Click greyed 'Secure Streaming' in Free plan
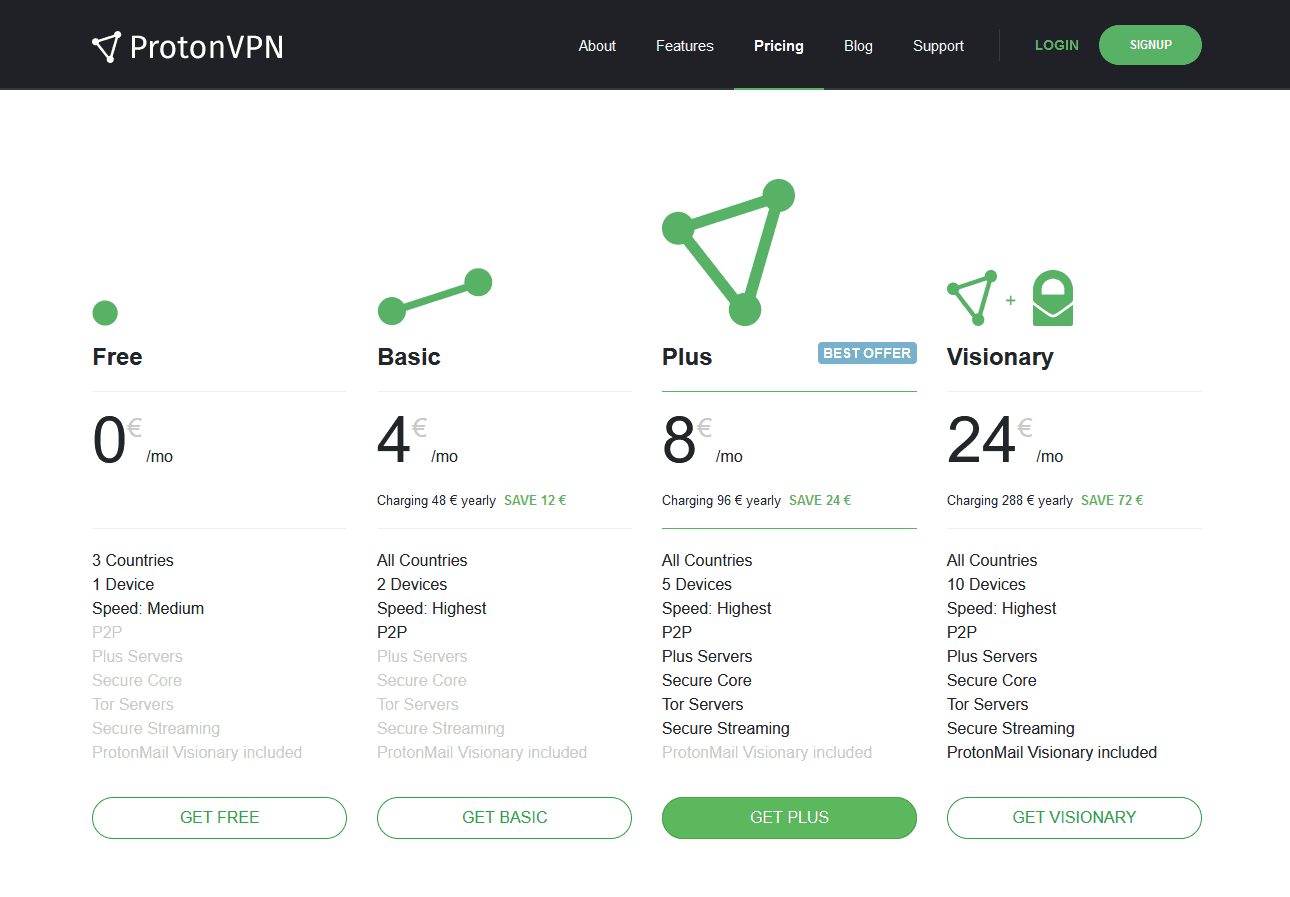Image resolution: width=1290 pixels, height=897 pixels. click(156, 728)
